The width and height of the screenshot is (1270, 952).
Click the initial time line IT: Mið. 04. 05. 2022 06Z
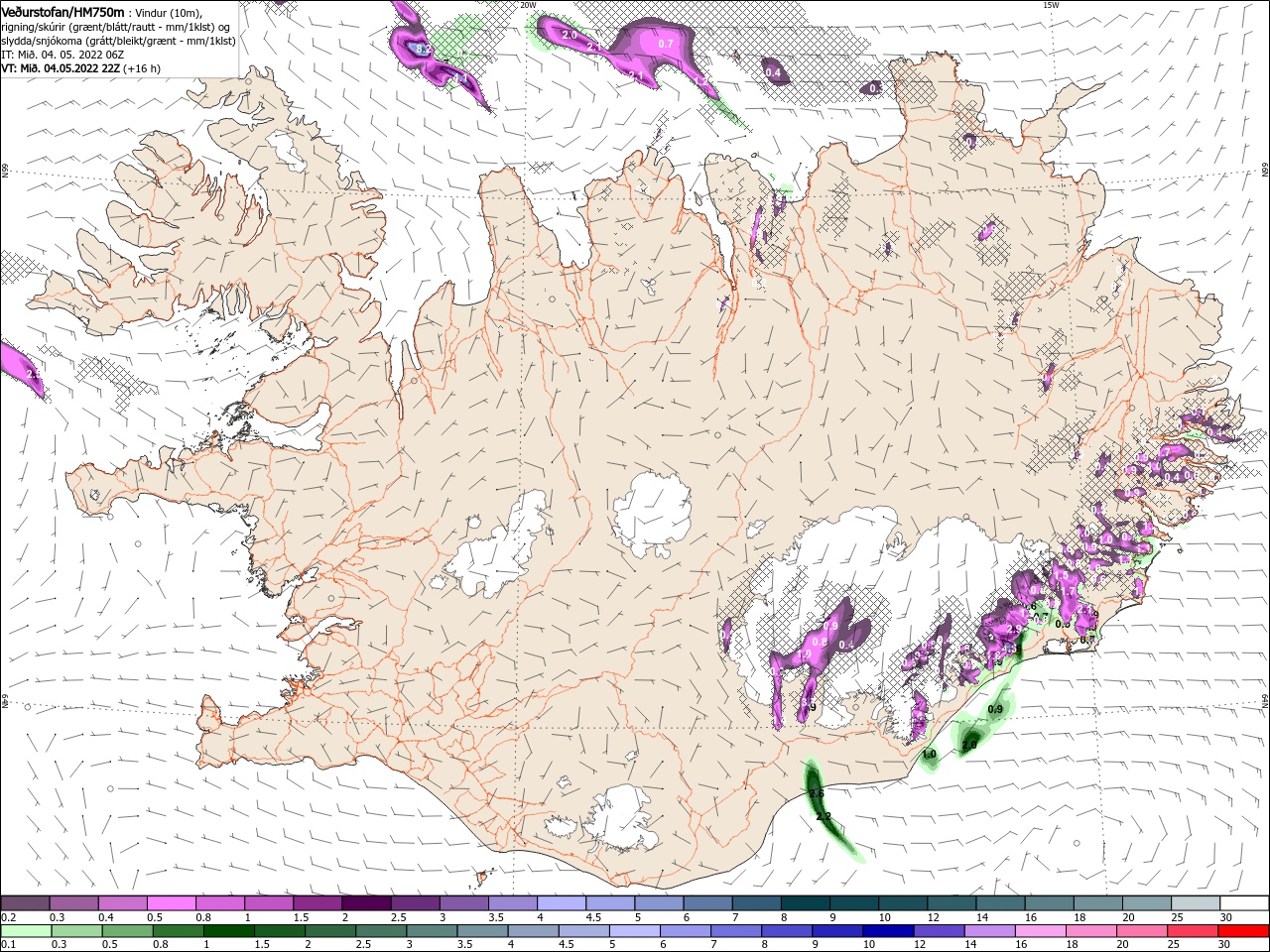point(61,55)
